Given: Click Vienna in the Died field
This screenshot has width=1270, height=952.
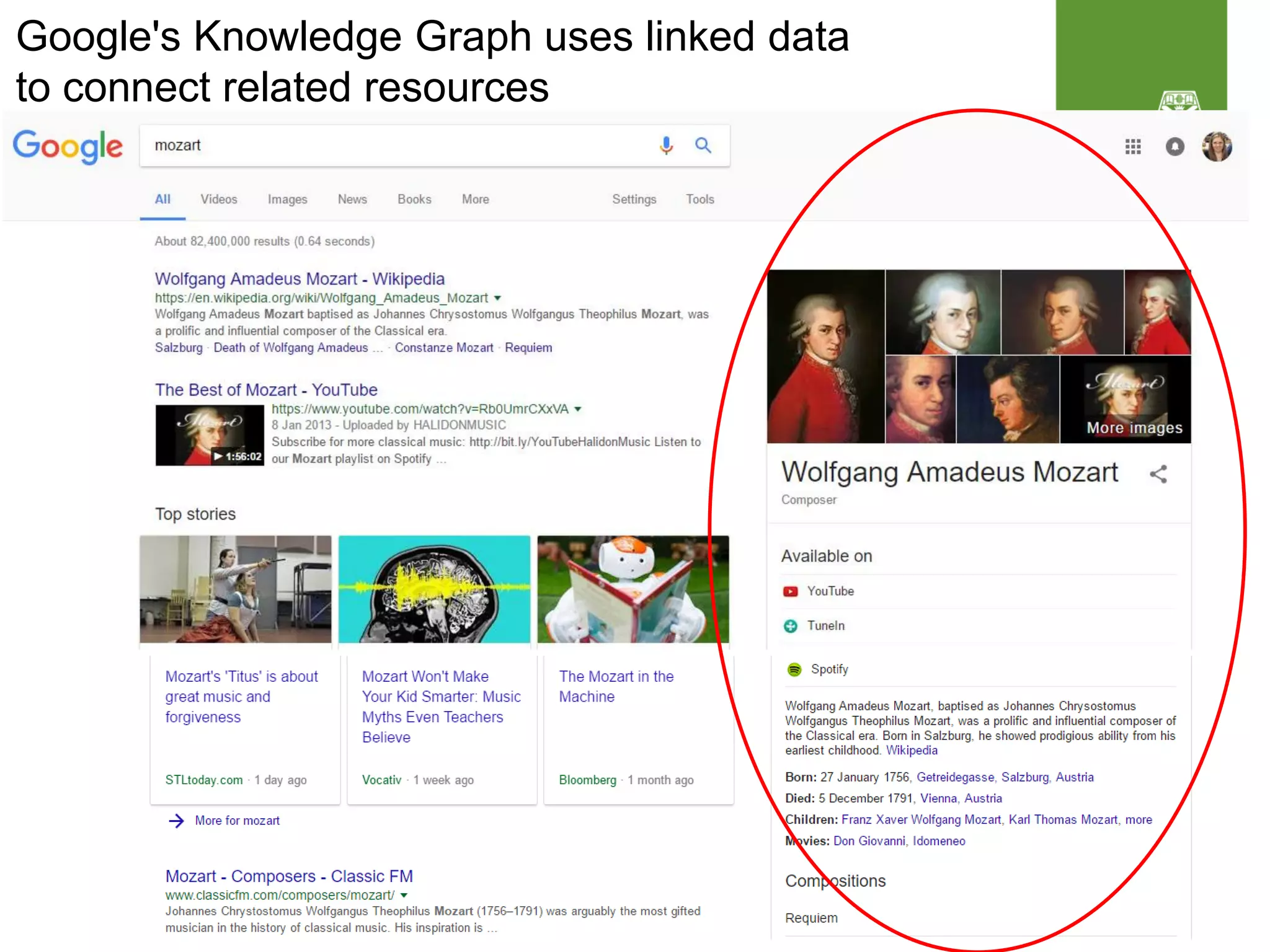Looking at the screenshot, I should (938, 798).
